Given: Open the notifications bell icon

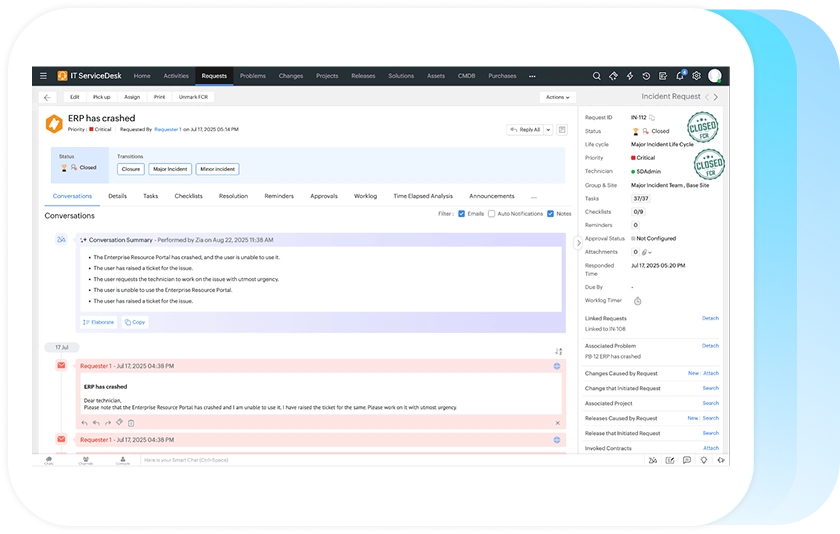Looking at the screenshot, I should point(680,76).
